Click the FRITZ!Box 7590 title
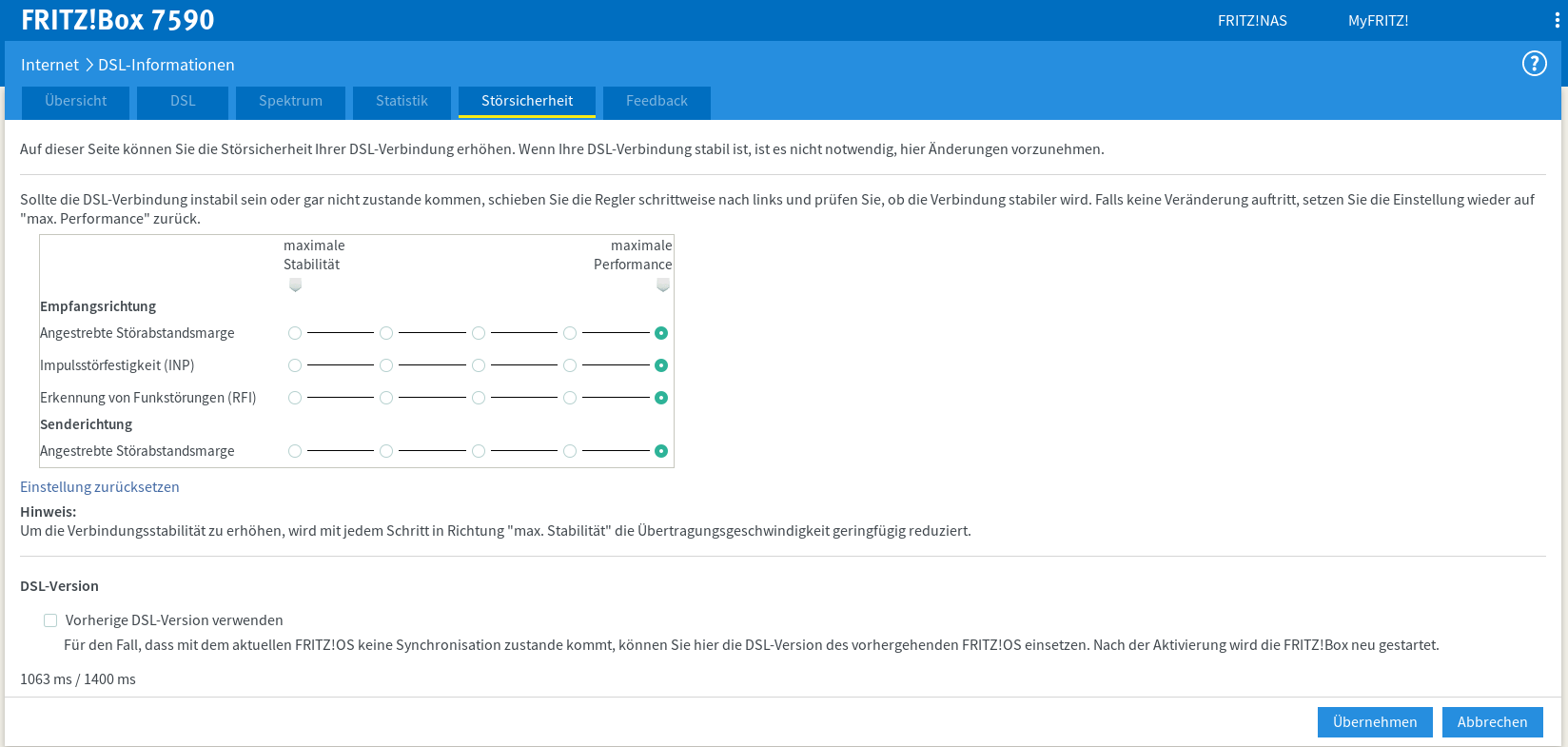Viewport: 1568px width, 747px height. coord(118,20)
